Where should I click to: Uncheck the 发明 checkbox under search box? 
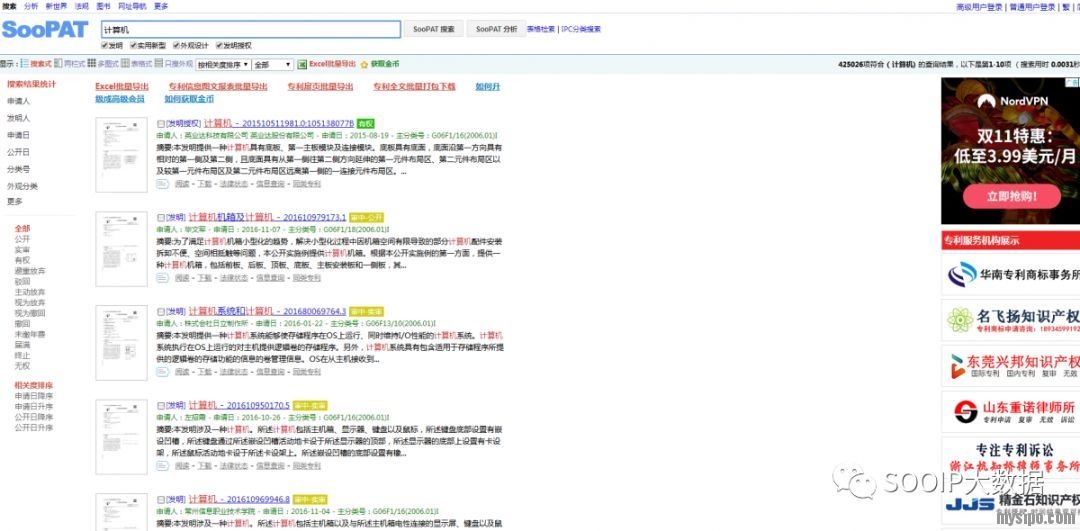(105, 45)
